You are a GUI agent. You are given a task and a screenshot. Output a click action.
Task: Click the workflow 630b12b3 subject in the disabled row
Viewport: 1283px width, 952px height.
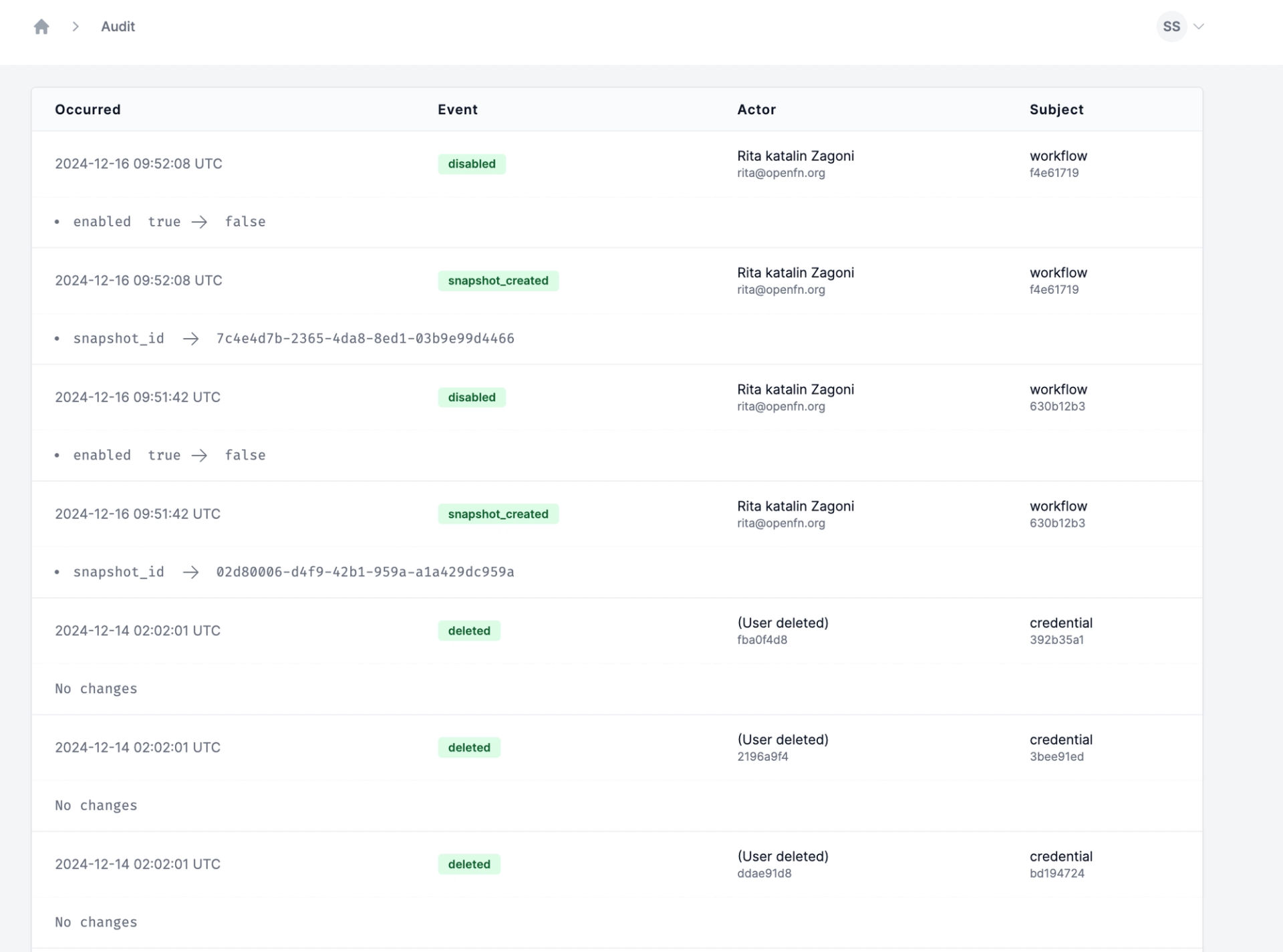click(1058, 398)
